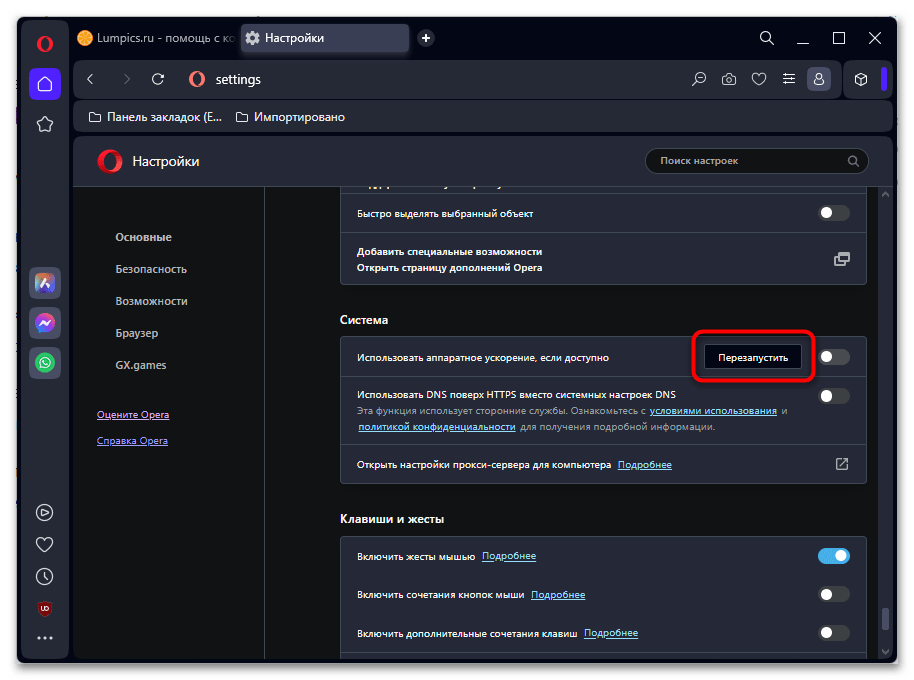Click Подробнее link next to proxy settings
This screenshot has height=680, width=914.
645,465
